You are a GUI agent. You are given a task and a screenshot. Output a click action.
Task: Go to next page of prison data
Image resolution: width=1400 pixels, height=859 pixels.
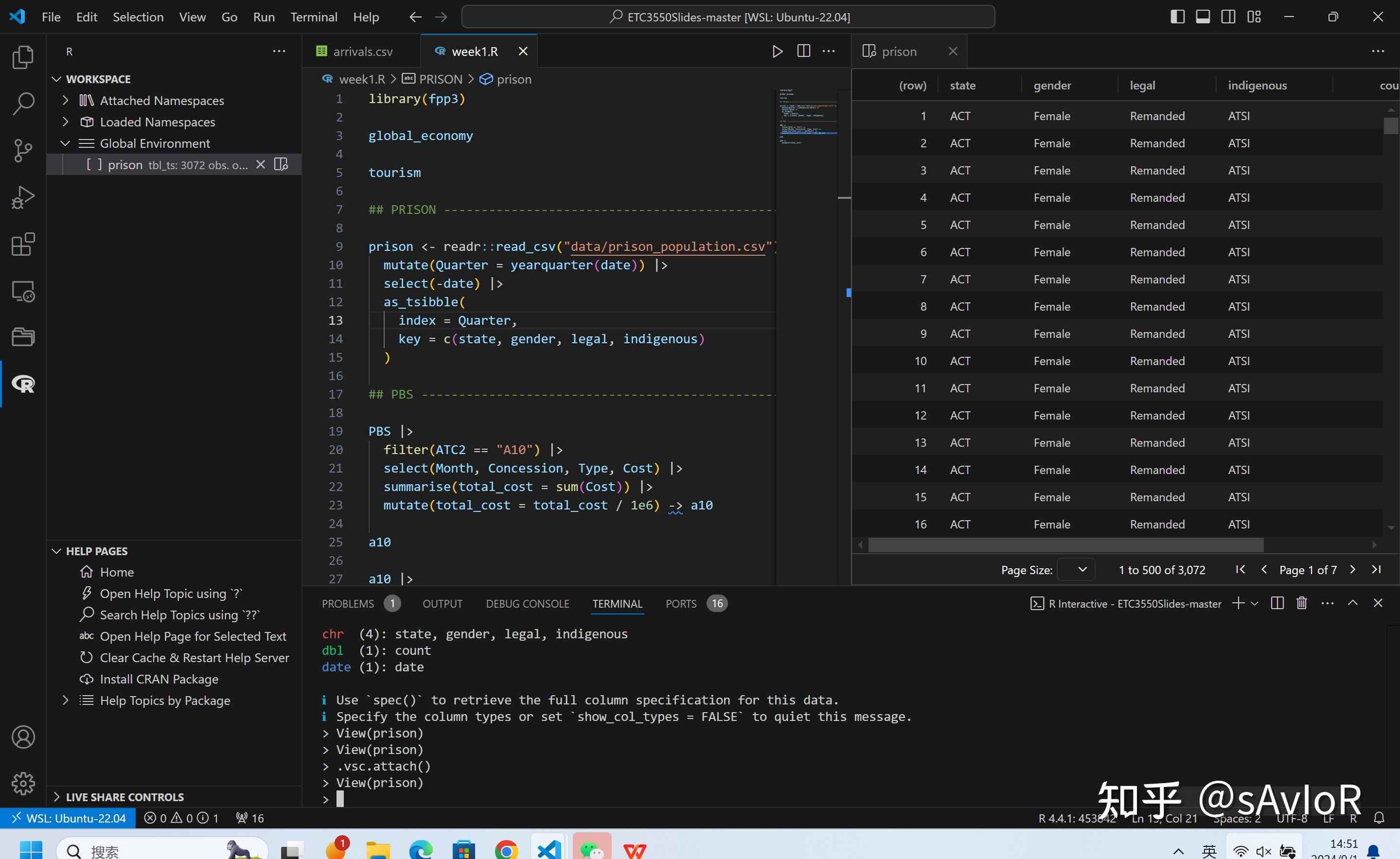point(1353,570)
